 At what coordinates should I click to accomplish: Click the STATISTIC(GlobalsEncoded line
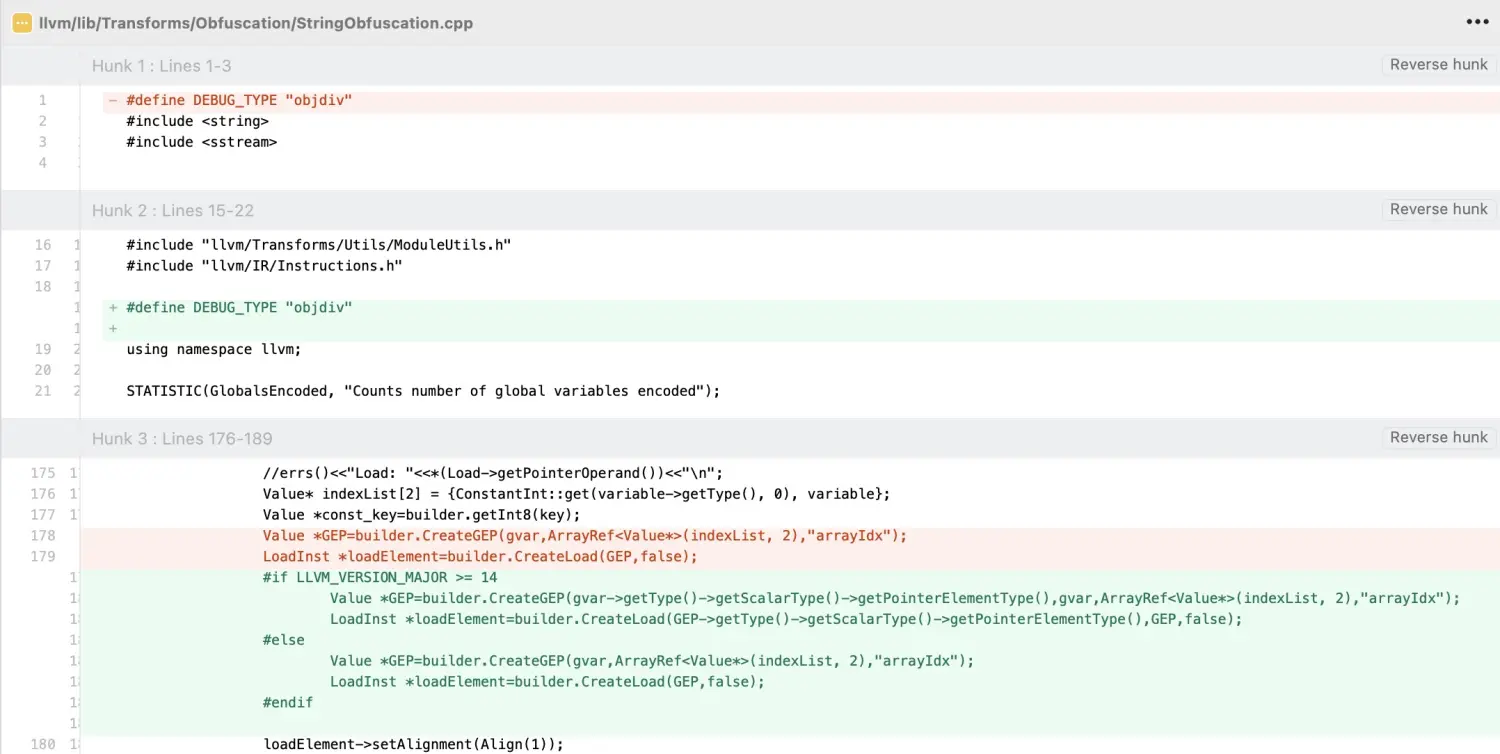[423, 391]
